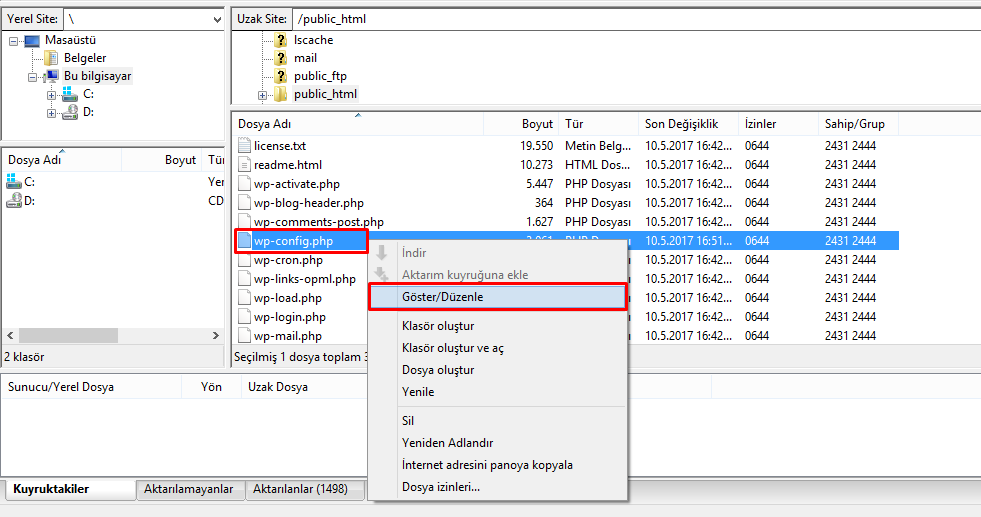Select Dosya izinleri... in context menu

coord(440,487)
